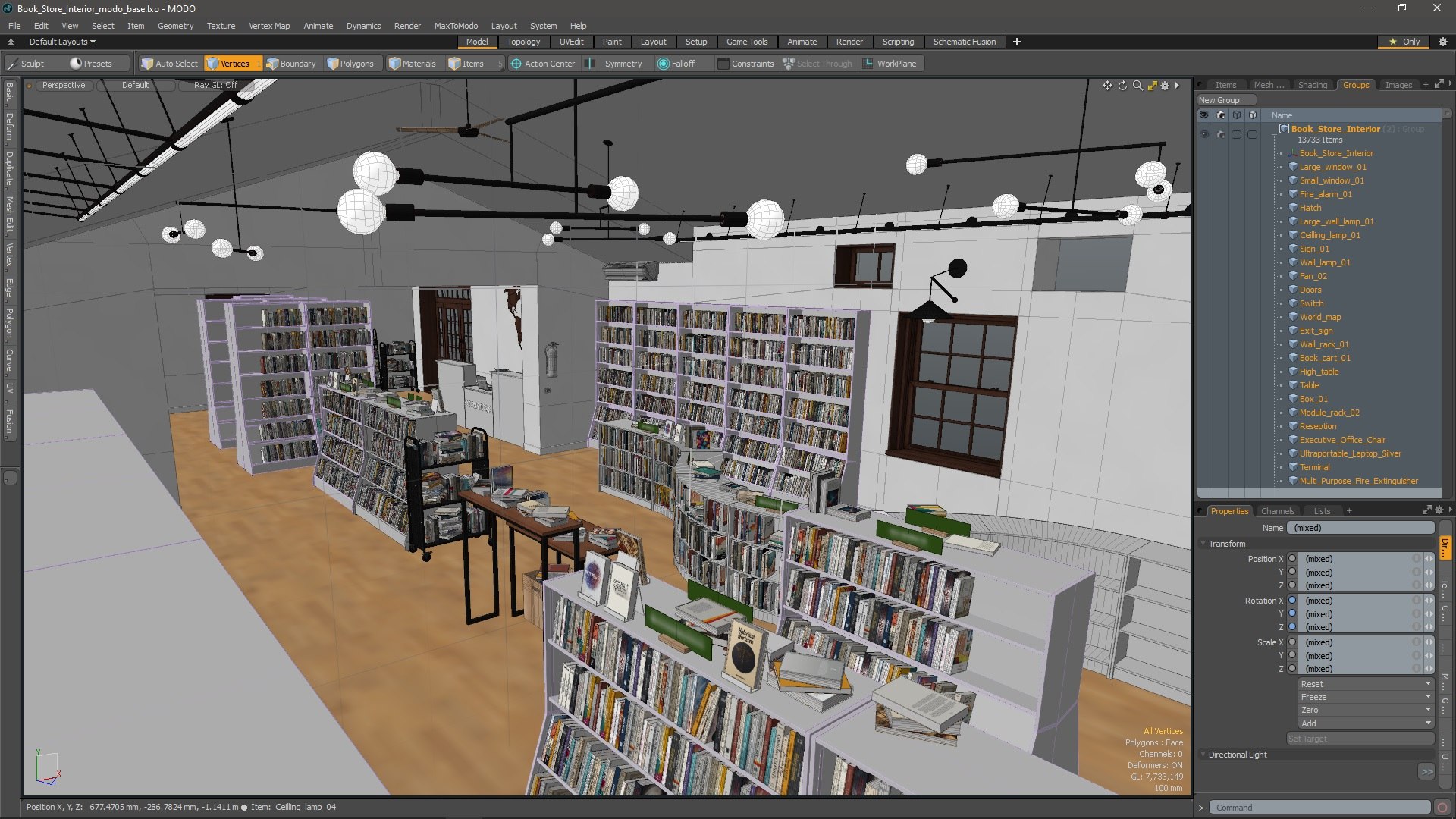Open the Constraints options
The height and width of the screenshot is (819, 1456).
[x=745, y=64]
